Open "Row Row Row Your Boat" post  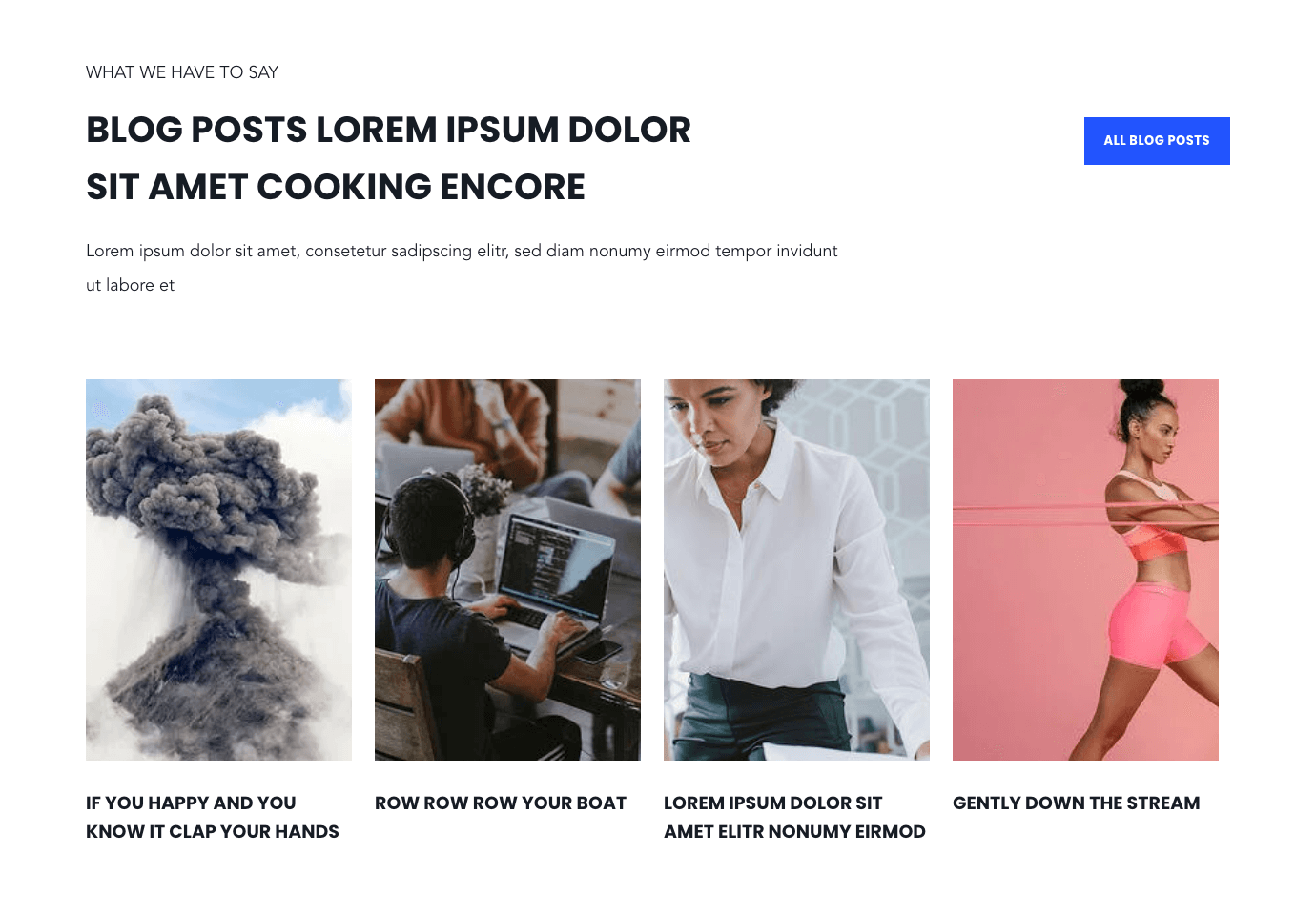[x=501, y=803]
